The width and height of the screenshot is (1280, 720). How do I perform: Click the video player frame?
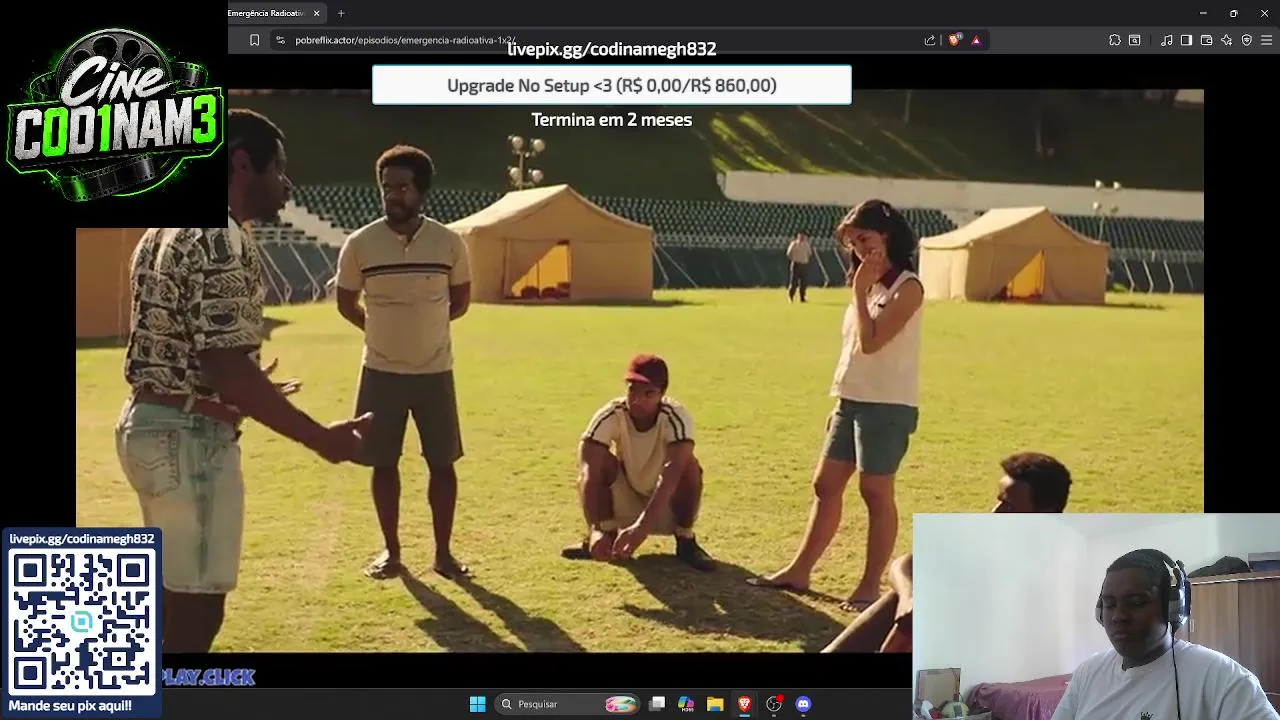(x=640, y=370)
